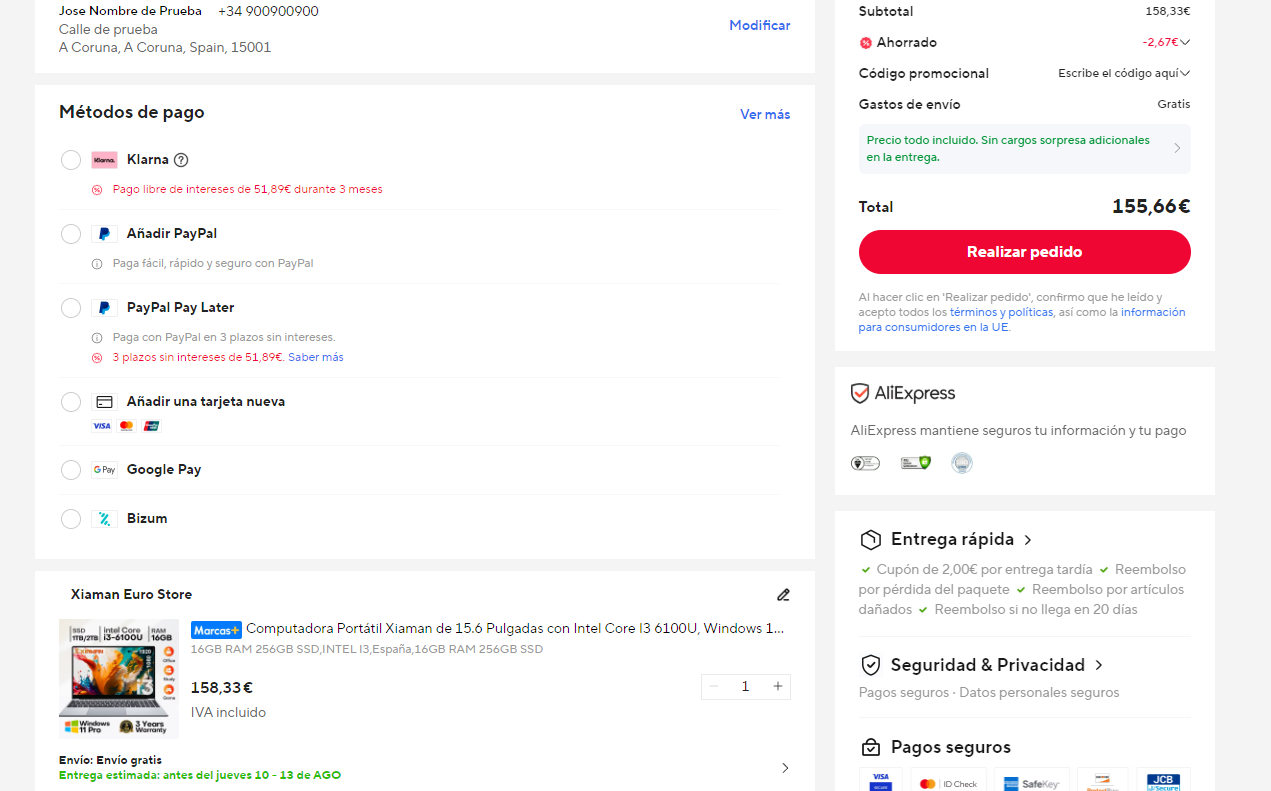Click the Marcas+ badge on product title
Image resolution: width=1271 pixels, height=791 pixels.
coord(216,630)
